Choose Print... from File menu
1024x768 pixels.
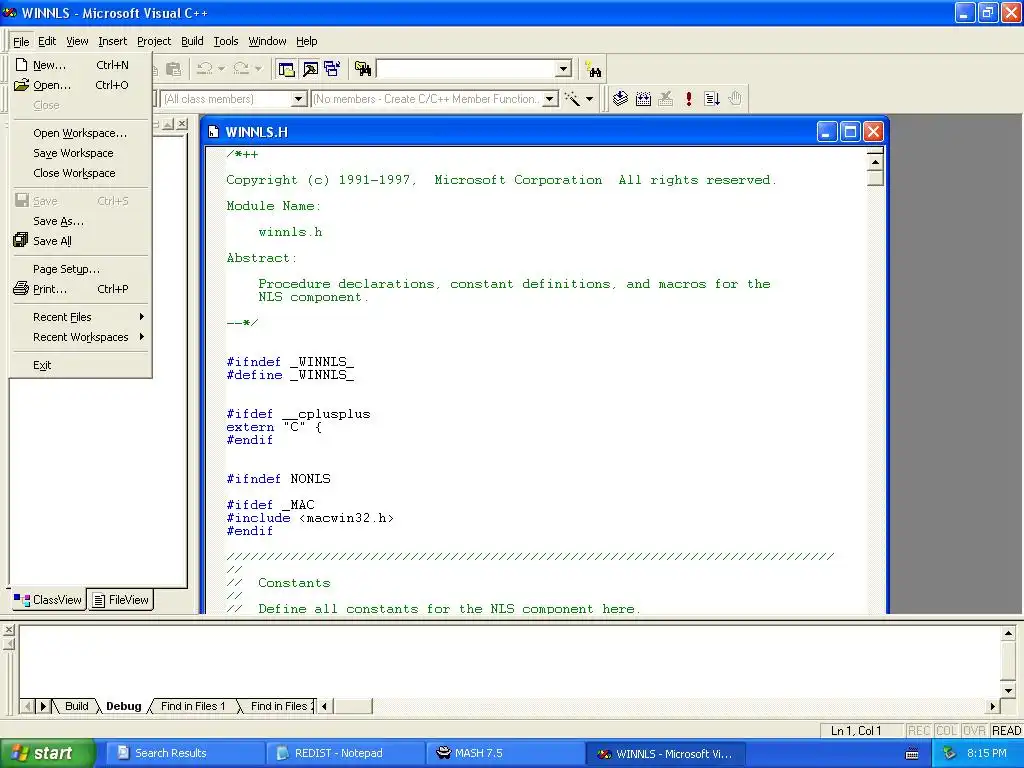click(81, 289)
